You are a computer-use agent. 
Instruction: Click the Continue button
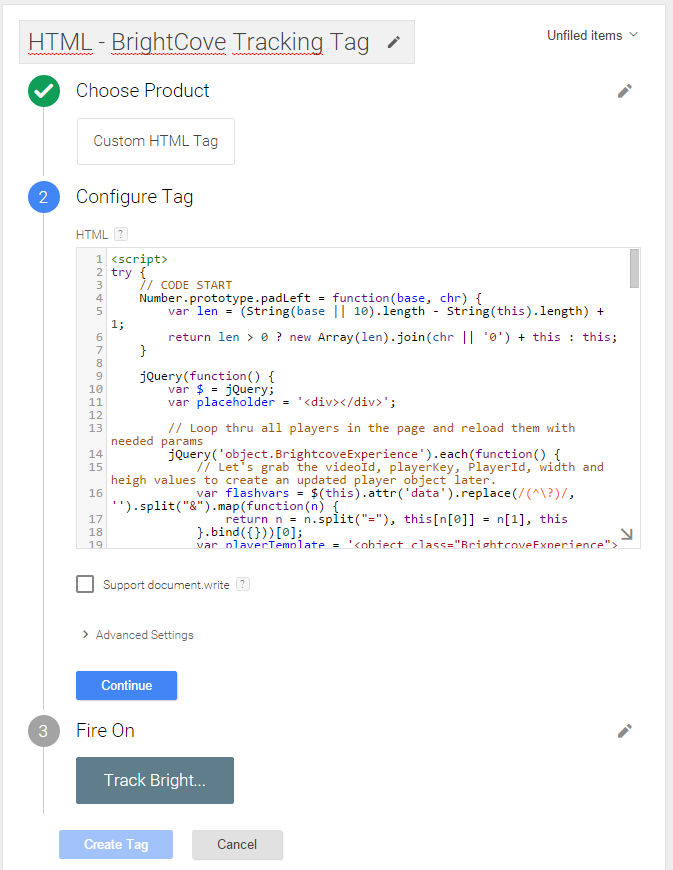click(x=126, y=685)
